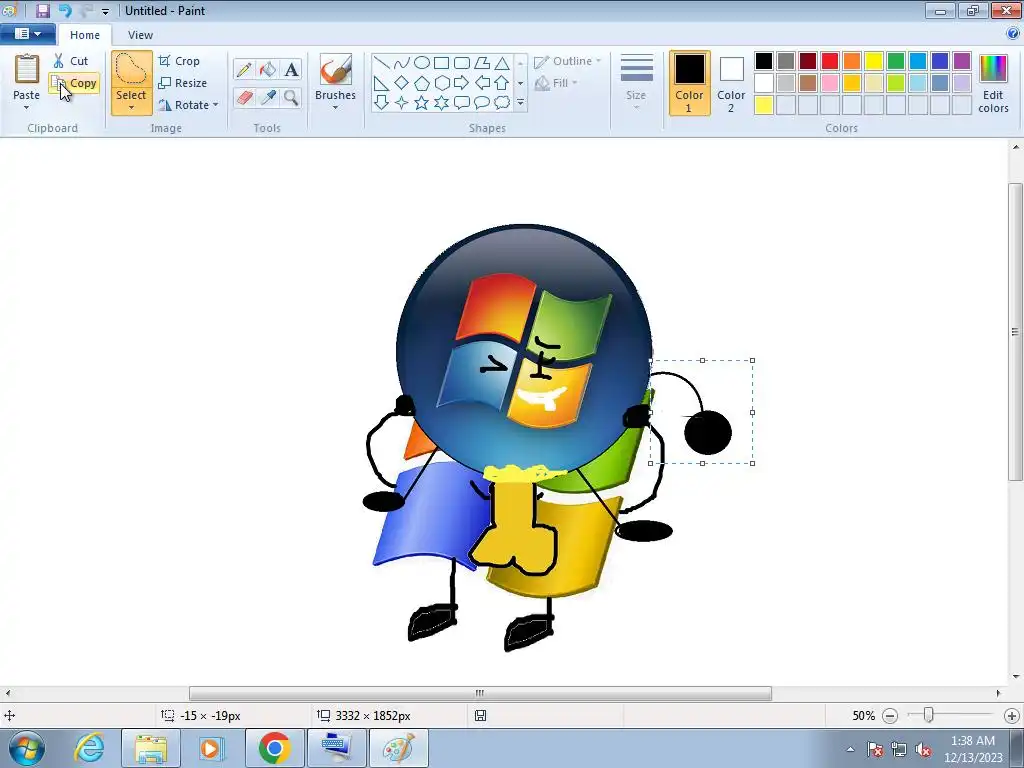
Task: Open the Windows Start menu orb
Action: pos(27,748)
